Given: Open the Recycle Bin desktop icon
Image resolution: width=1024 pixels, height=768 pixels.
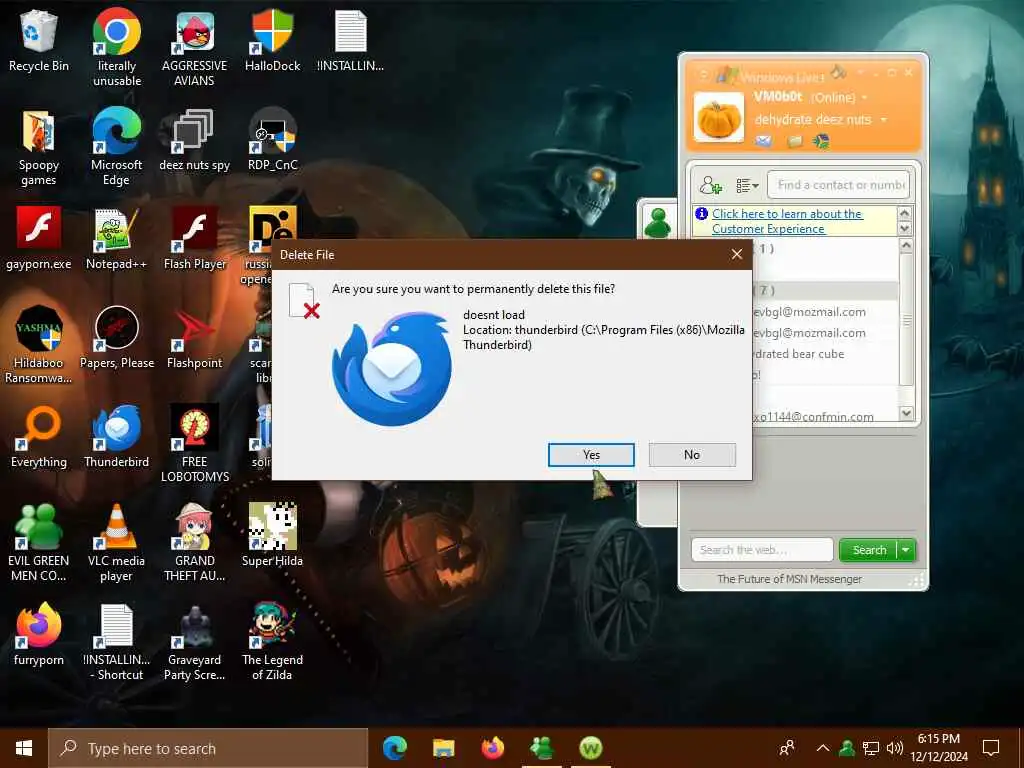Looking at the screenshot, I should [39, 40].
